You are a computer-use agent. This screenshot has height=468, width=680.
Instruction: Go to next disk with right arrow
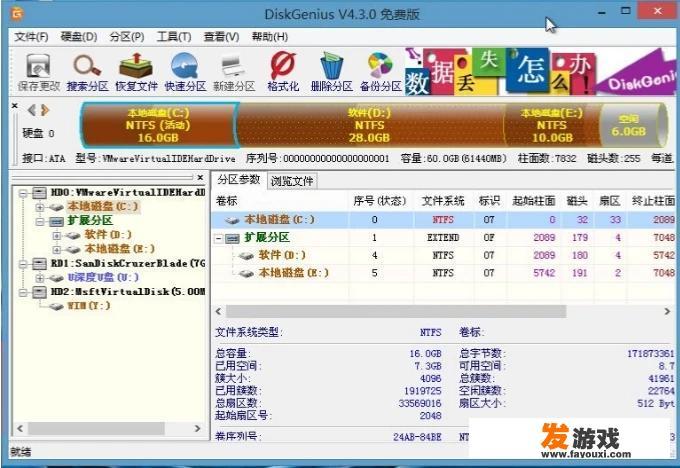tap(45, 110)
